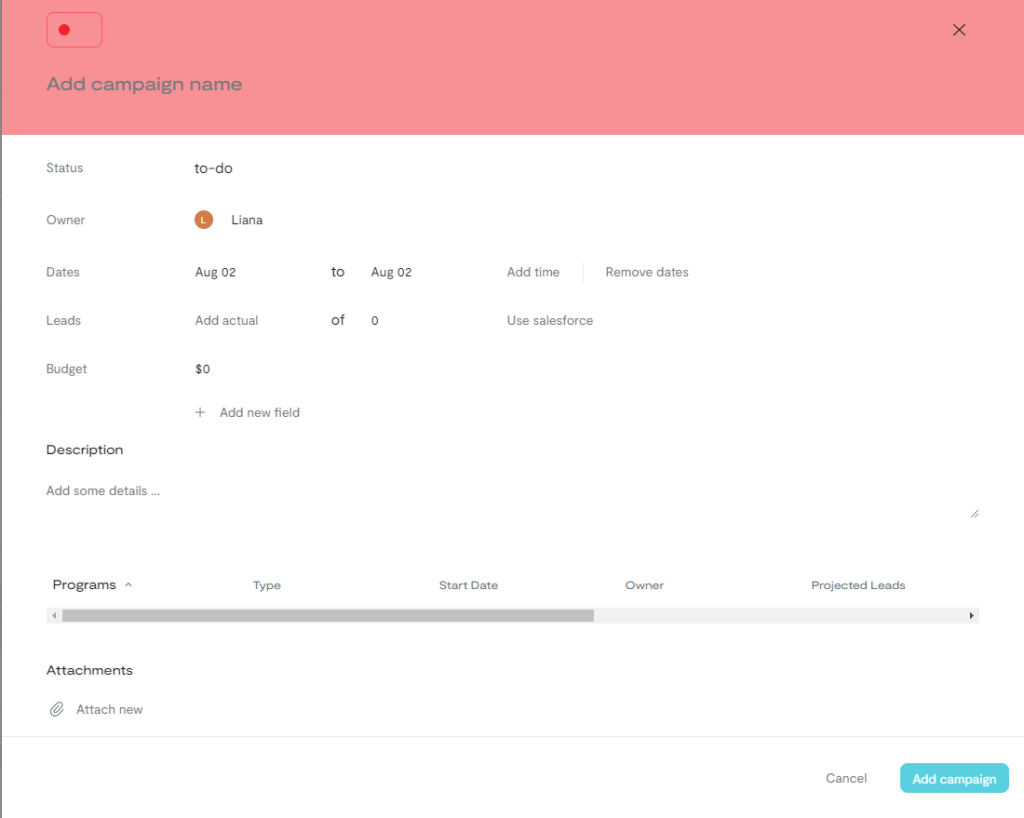Click the red campaign color swatch

(x=74, y=30)
